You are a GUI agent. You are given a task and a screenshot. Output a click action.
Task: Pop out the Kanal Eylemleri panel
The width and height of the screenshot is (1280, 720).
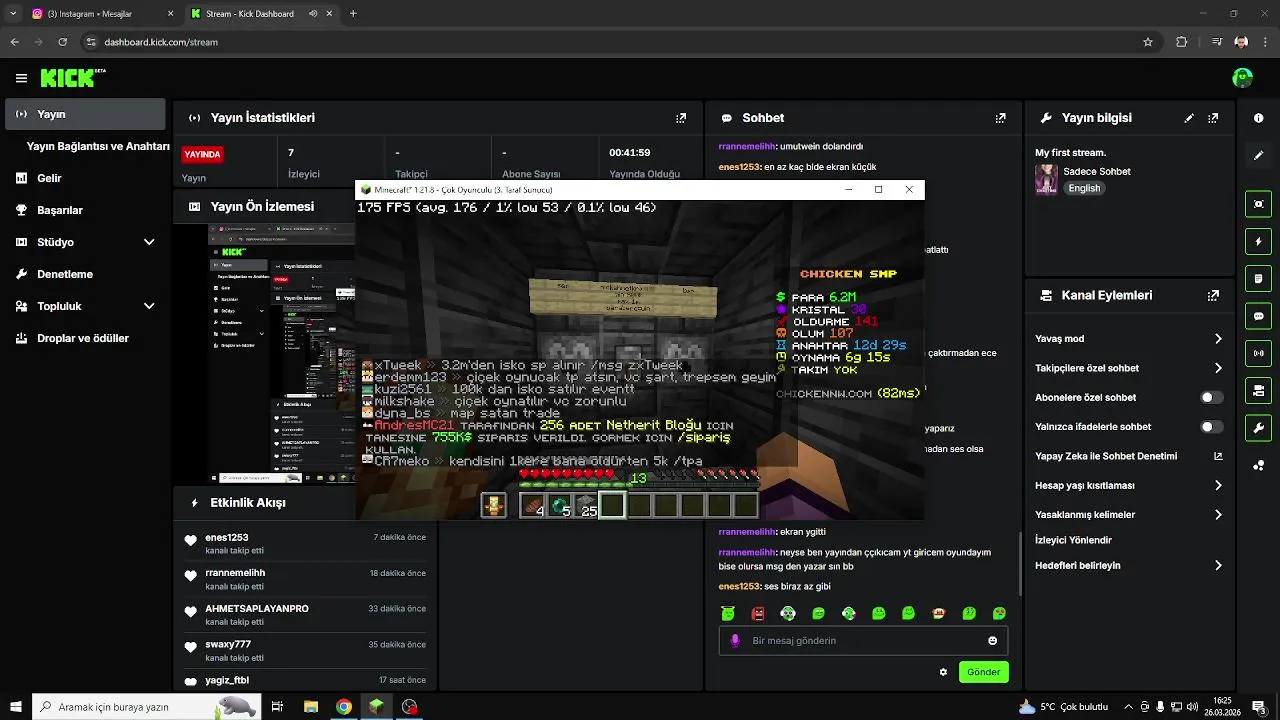pos(1213,296)
